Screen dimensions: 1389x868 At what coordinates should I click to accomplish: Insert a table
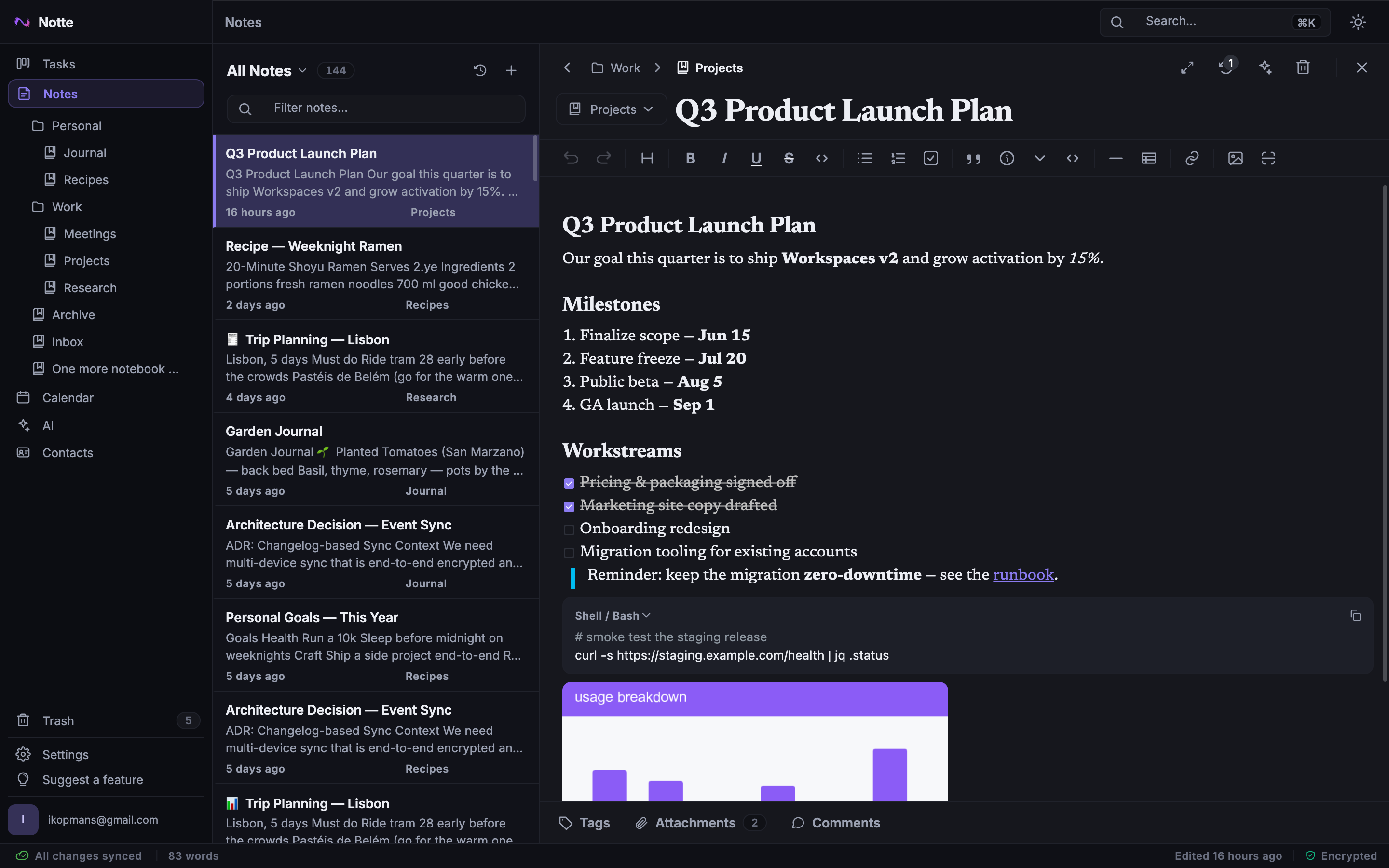coord(1148,158)
